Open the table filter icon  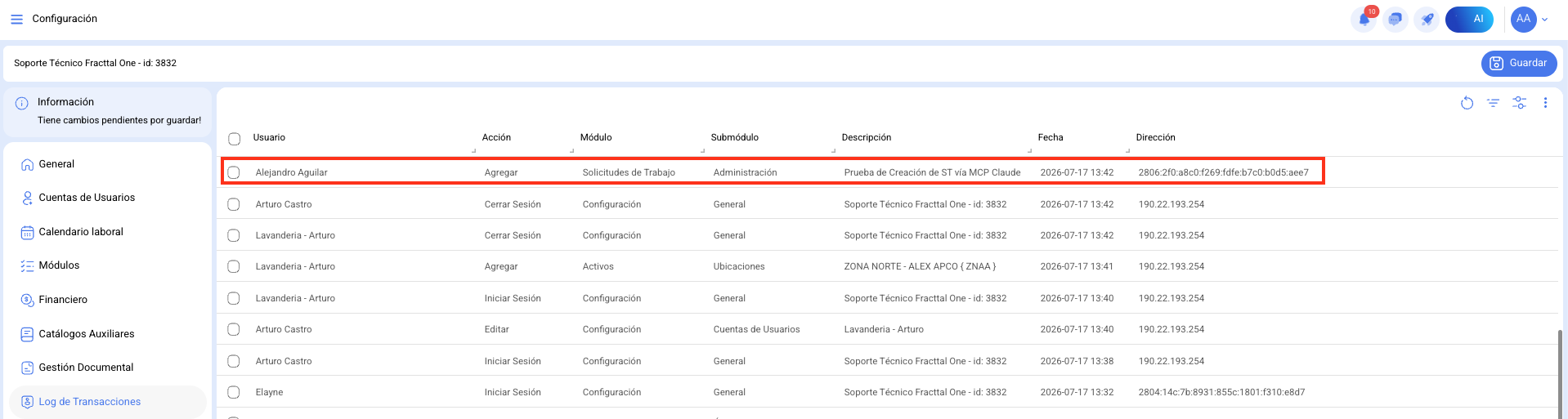pyautogui.click(x=1493, y=103)
